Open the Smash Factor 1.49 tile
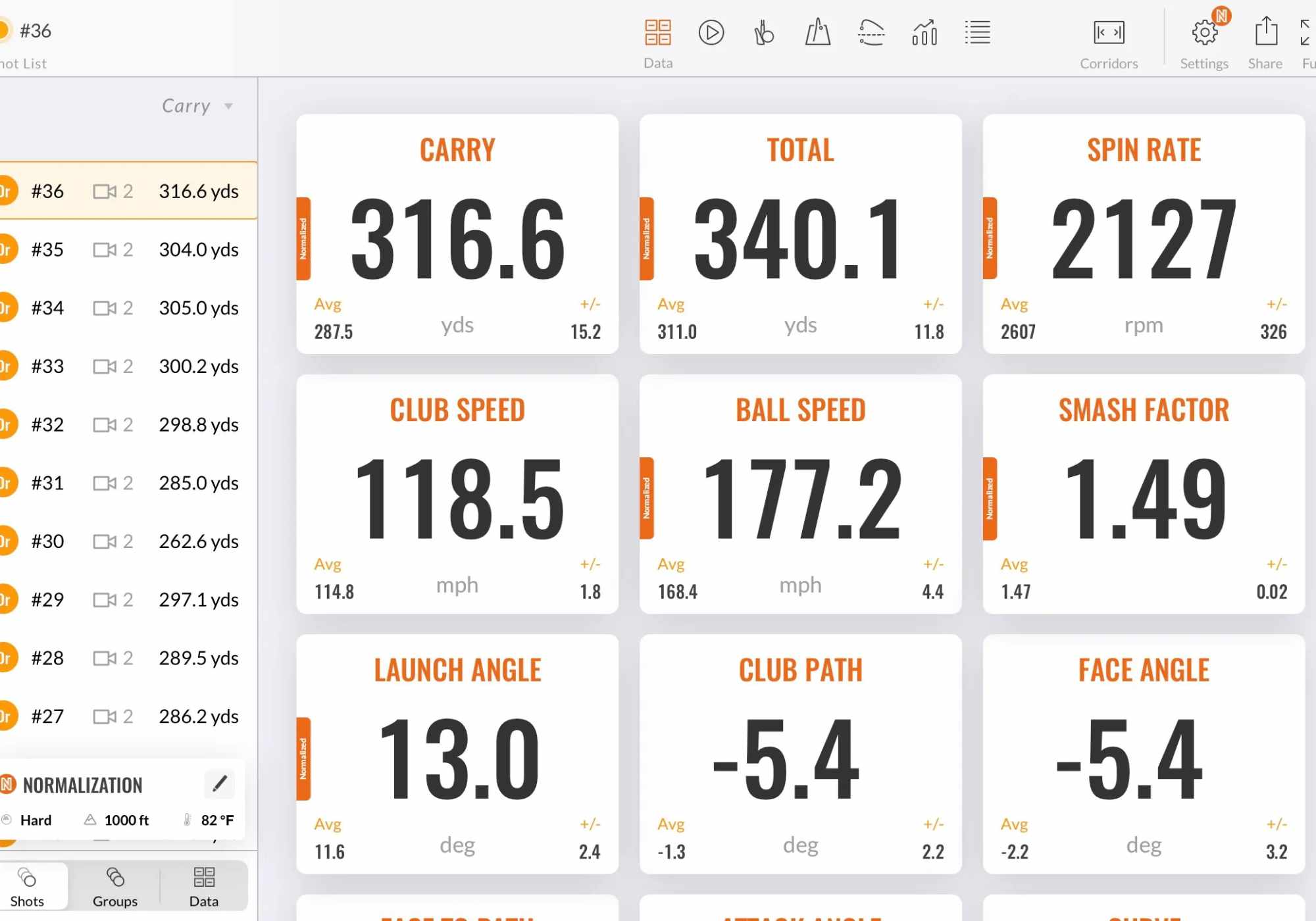 click(1144, 494)
